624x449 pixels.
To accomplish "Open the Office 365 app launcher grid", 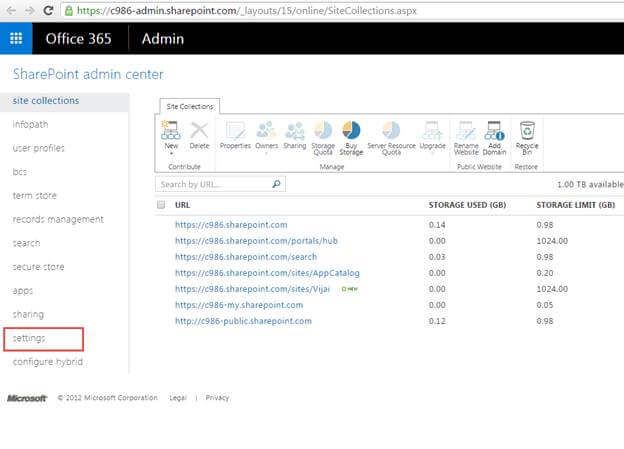I will click(16, 38).
